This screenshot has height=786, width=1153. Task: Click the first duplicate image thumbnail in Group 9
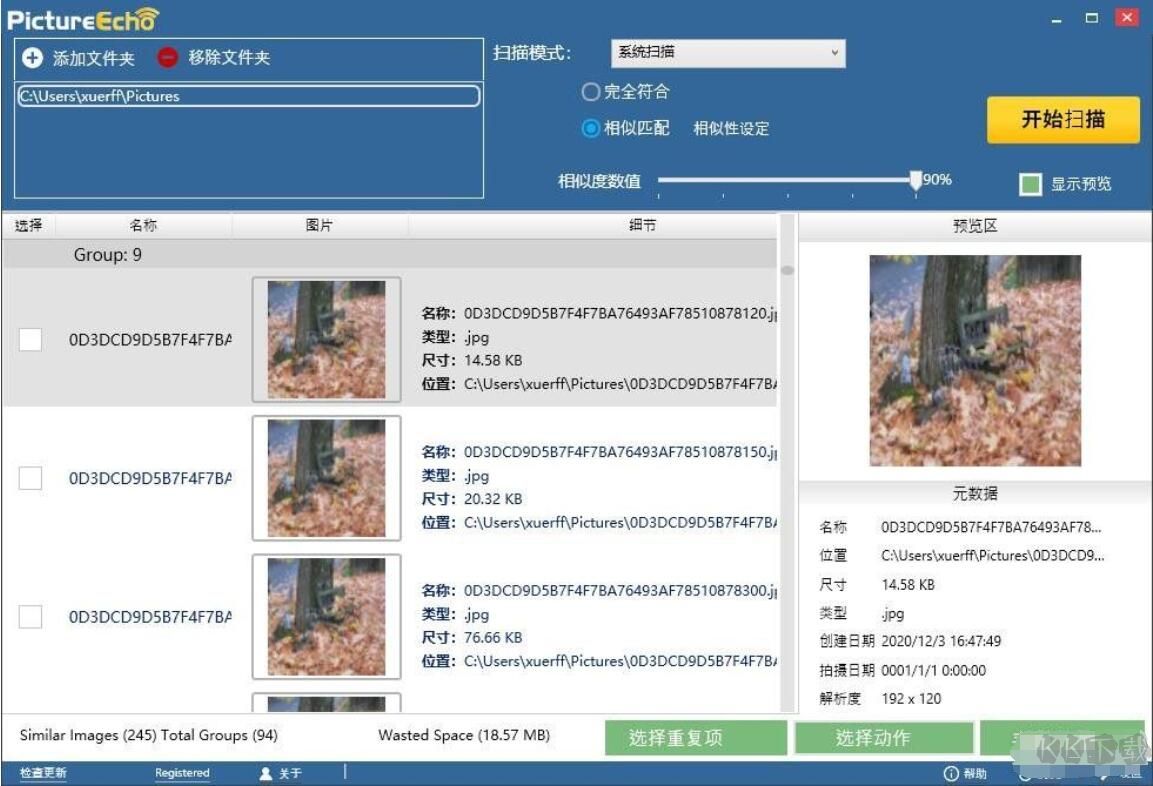point(326,338)
